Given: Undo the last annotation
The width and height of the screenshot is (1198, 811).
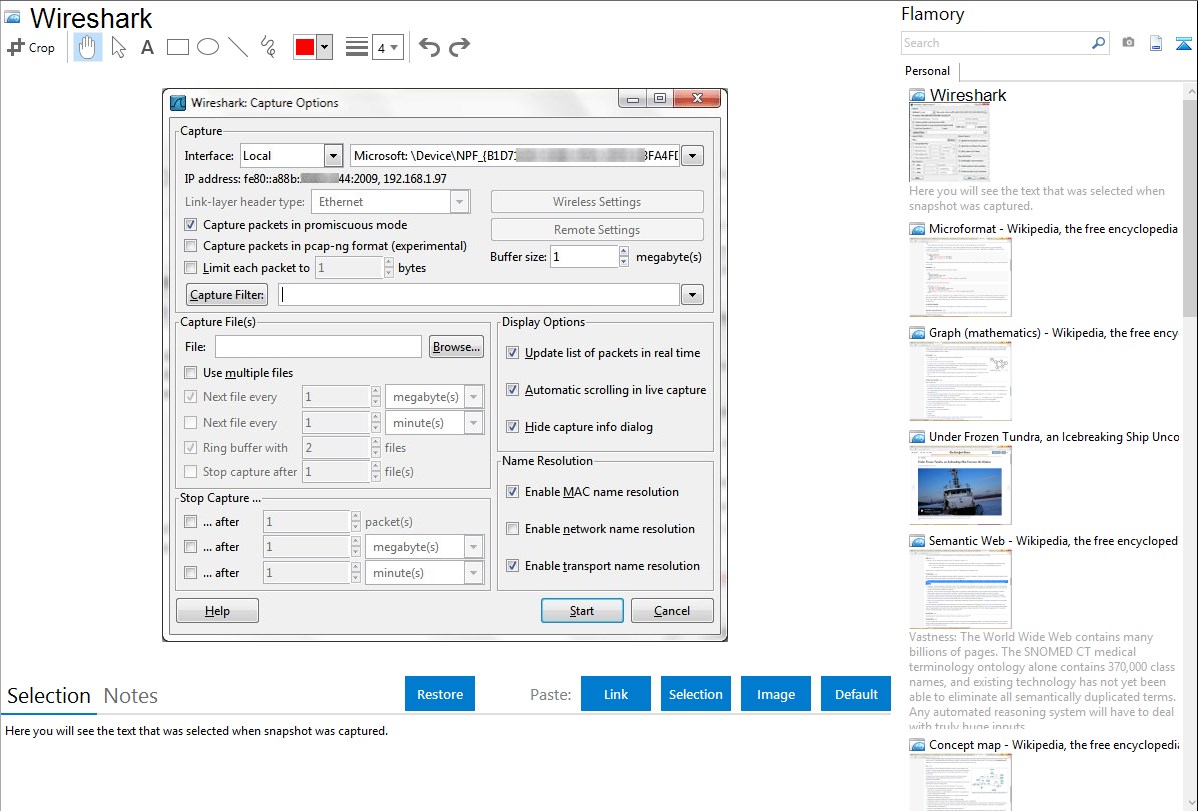Looking at the screenshot, I should (x=429, y=47).
